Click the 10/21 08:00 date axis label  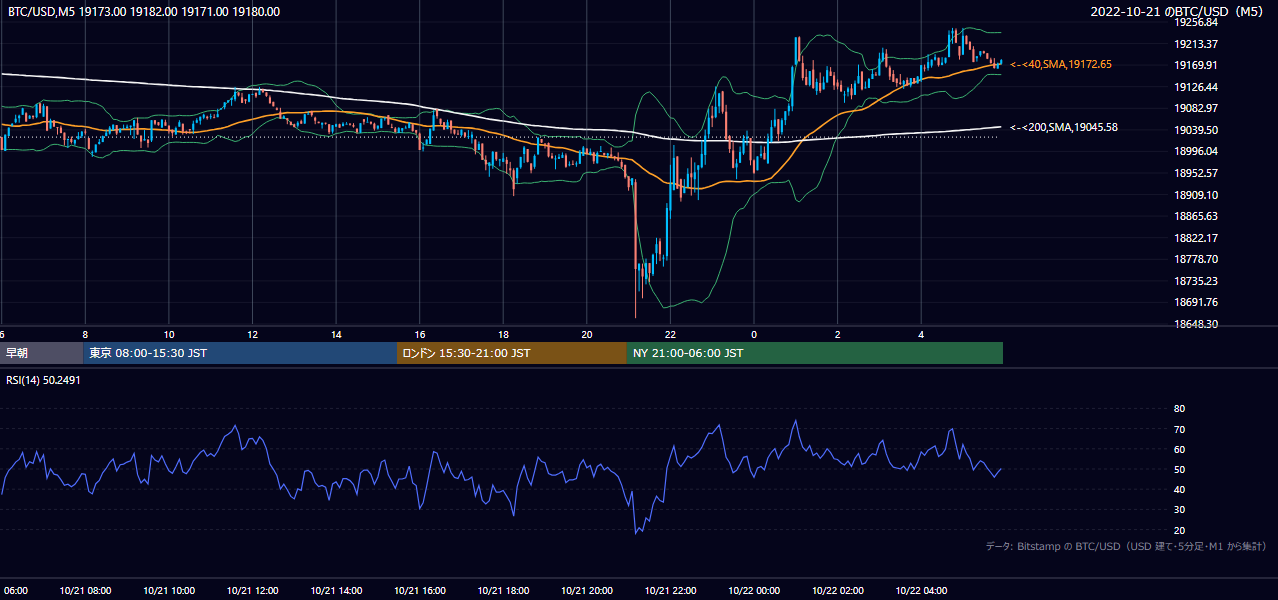click(84, 591)
